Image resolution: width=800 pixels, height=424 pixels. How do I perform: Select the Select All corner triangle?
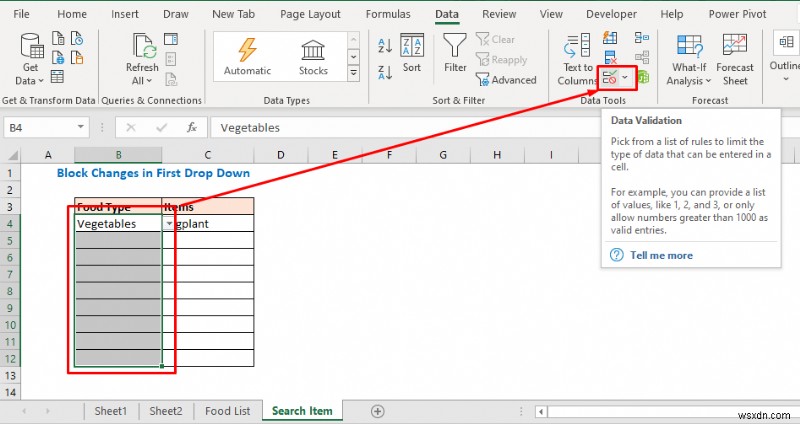click(x=12, y=155)
